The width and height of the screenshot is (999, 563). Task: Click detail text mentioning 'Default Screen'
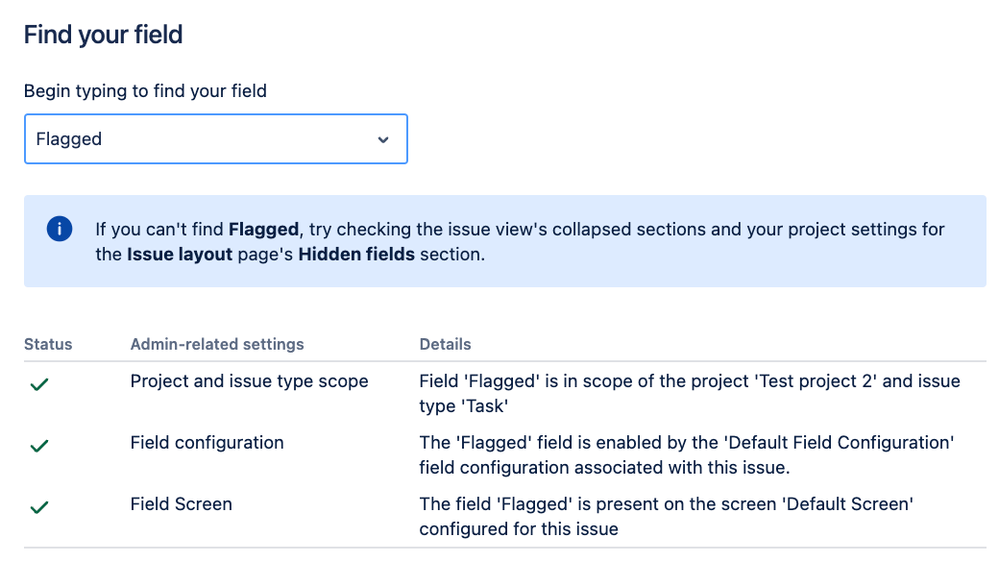point(666,517)
